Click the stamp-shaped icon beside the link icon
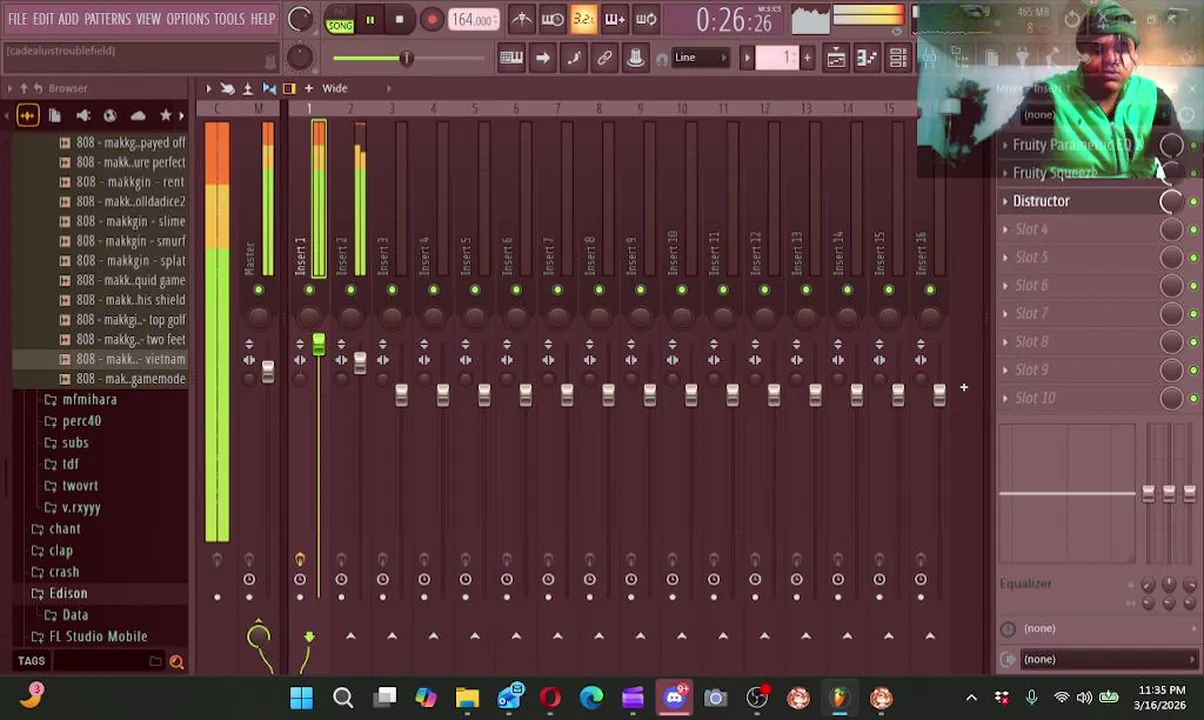 point(635,58)
